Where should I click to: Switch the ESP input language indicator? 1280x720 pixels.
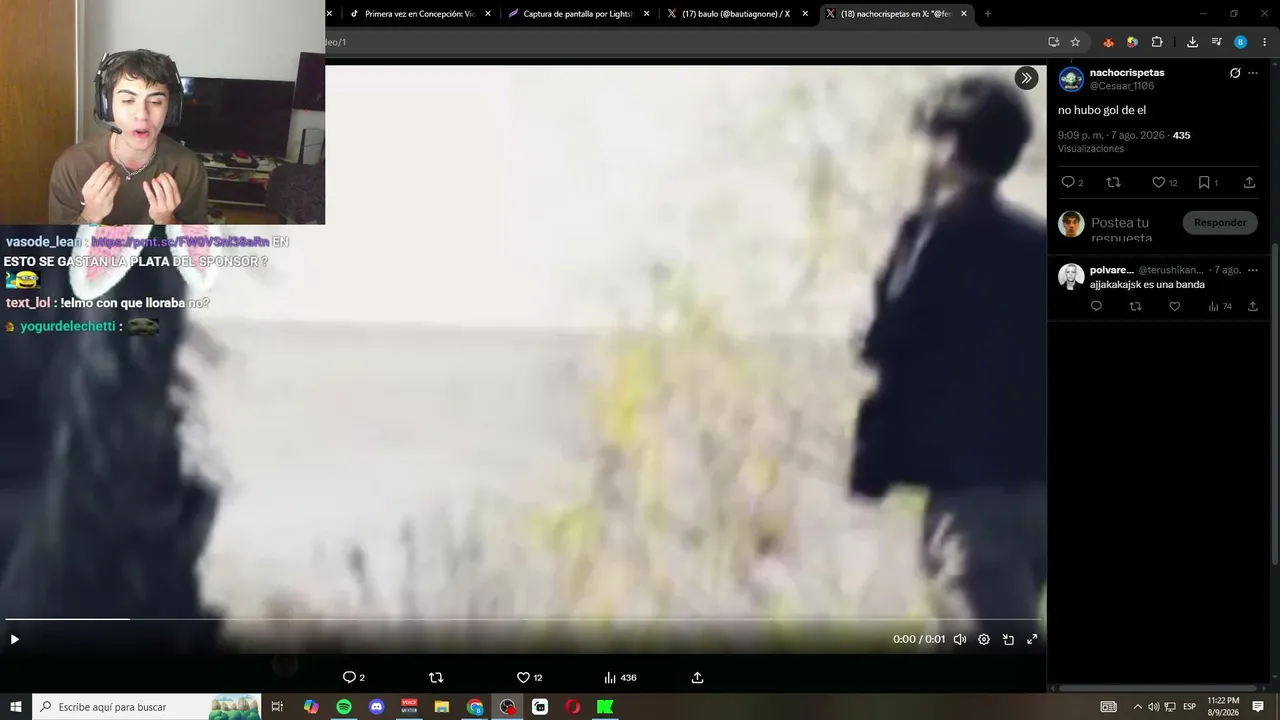pos(1190,707)
